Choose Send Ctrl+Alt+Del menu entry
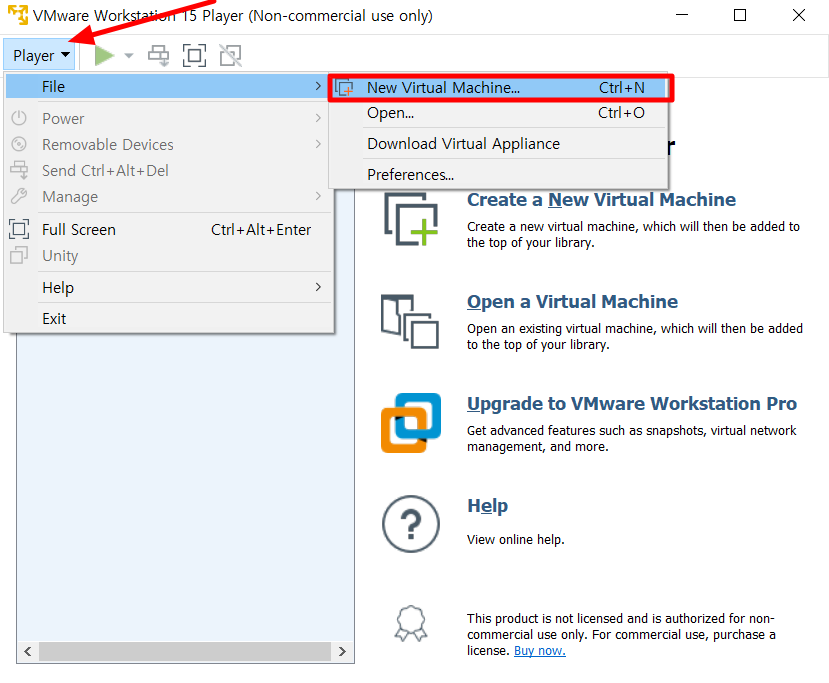The width and height of the screenshot is (829, 683). (x=167, y=170)
